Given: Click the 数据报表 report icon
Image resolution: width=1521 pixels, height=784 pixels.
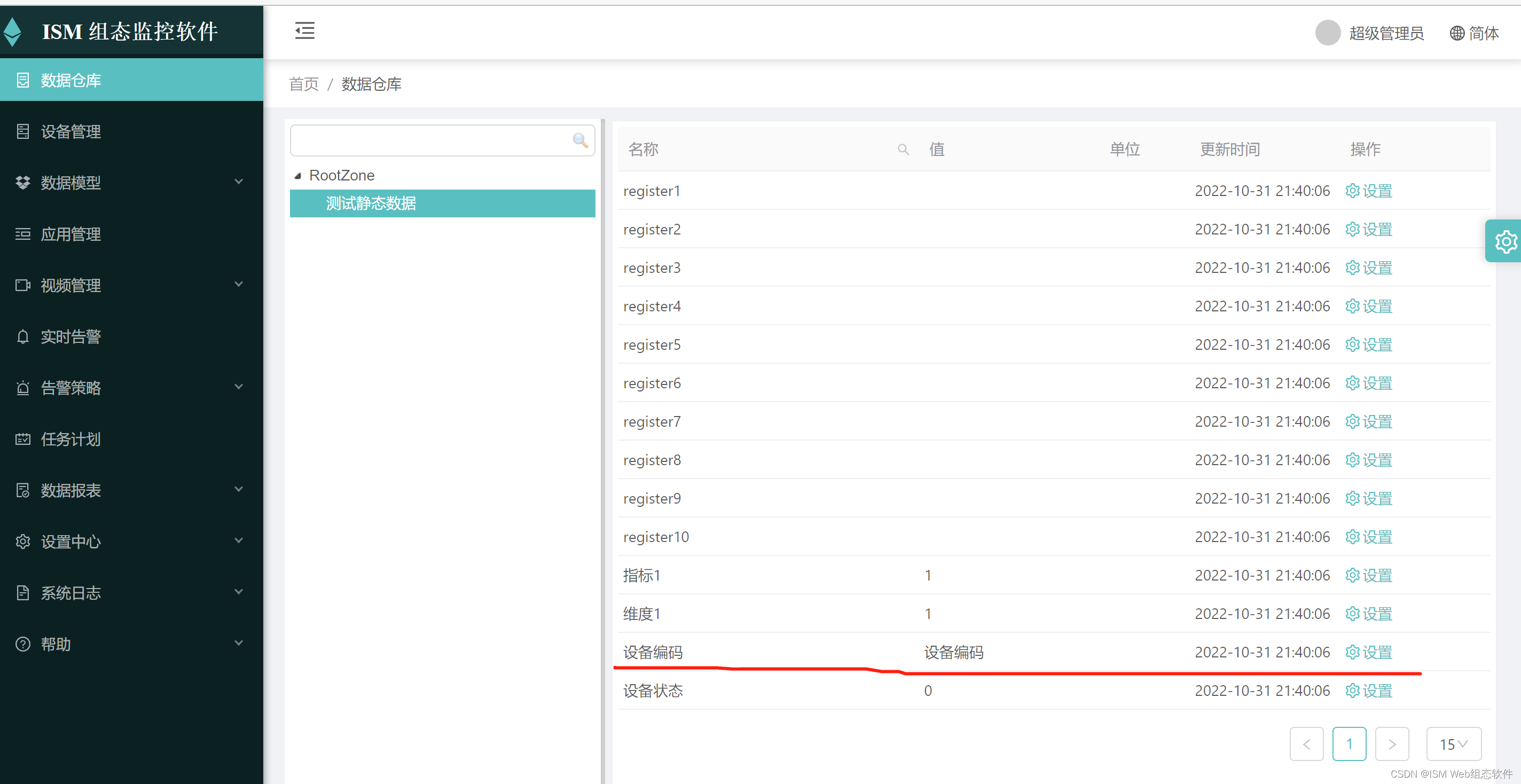Looking at the screenshot, I should [x=22, y=490].
